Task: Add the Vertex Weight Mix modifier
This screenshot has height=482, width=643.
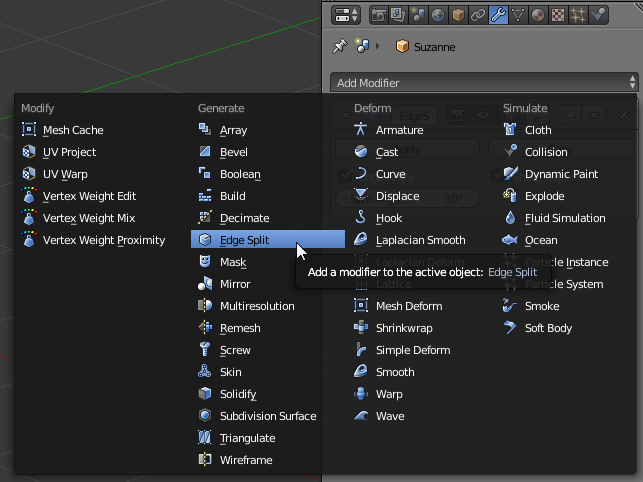Action: pyautogui.click(x=100, y=218)
